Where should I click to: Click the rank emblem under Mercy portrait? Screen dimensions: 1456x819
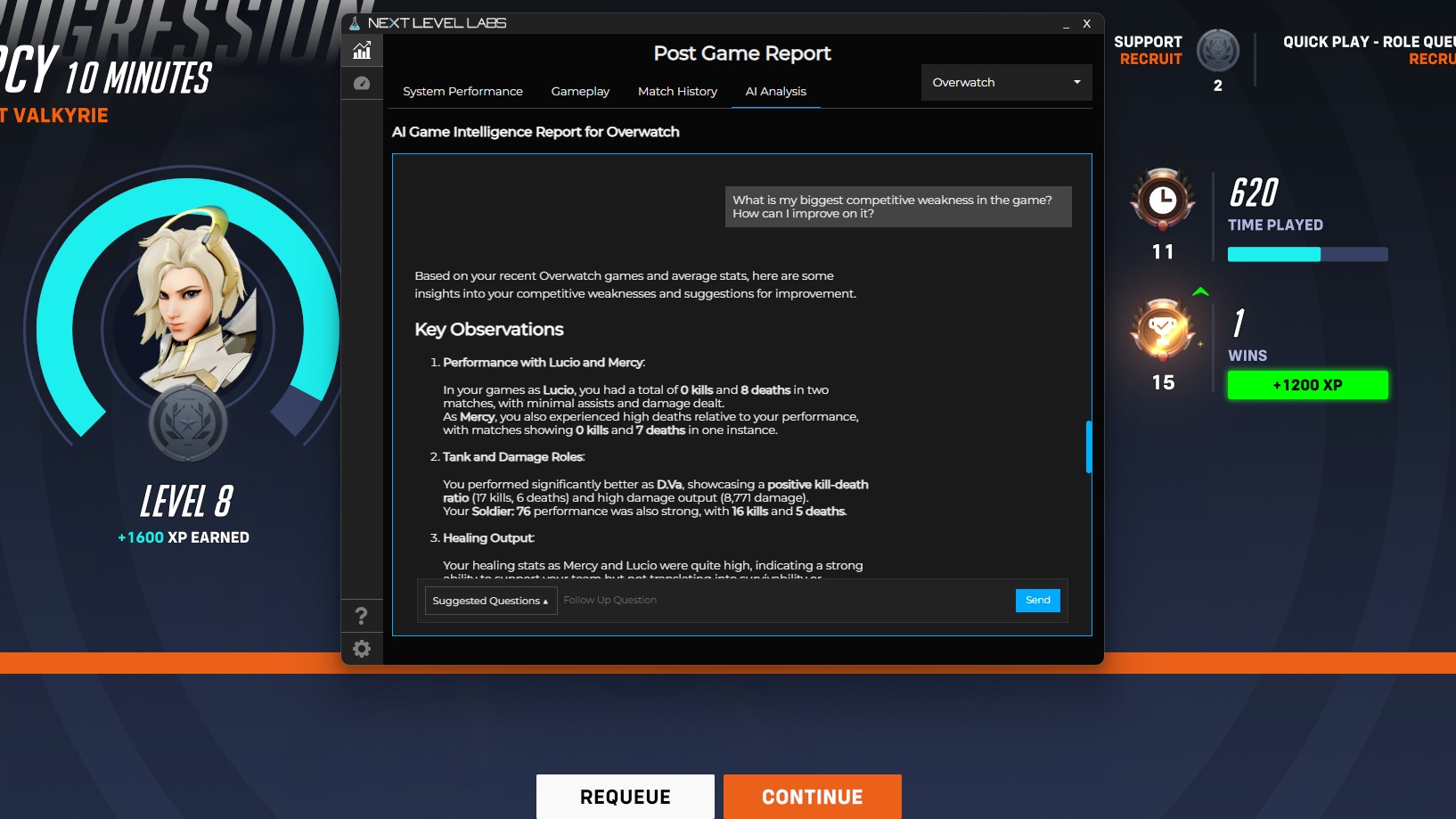[188, 423]
